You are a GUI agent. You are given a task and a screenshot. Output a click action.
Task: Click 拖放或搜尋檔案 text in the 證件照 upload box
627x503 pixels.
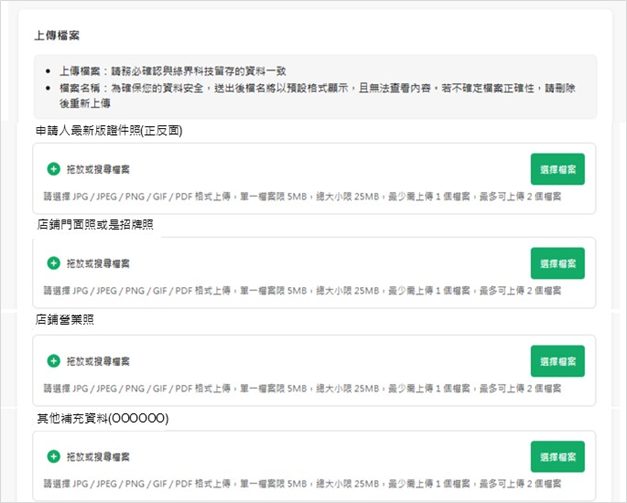(97, 169)
